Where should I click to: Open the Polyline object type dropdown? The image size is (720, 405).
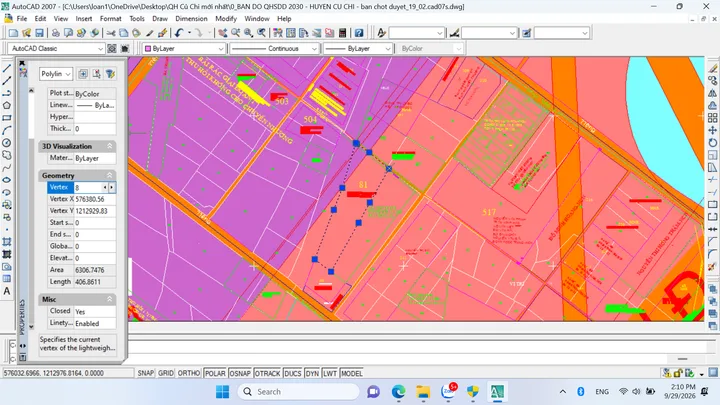point(68,73)
